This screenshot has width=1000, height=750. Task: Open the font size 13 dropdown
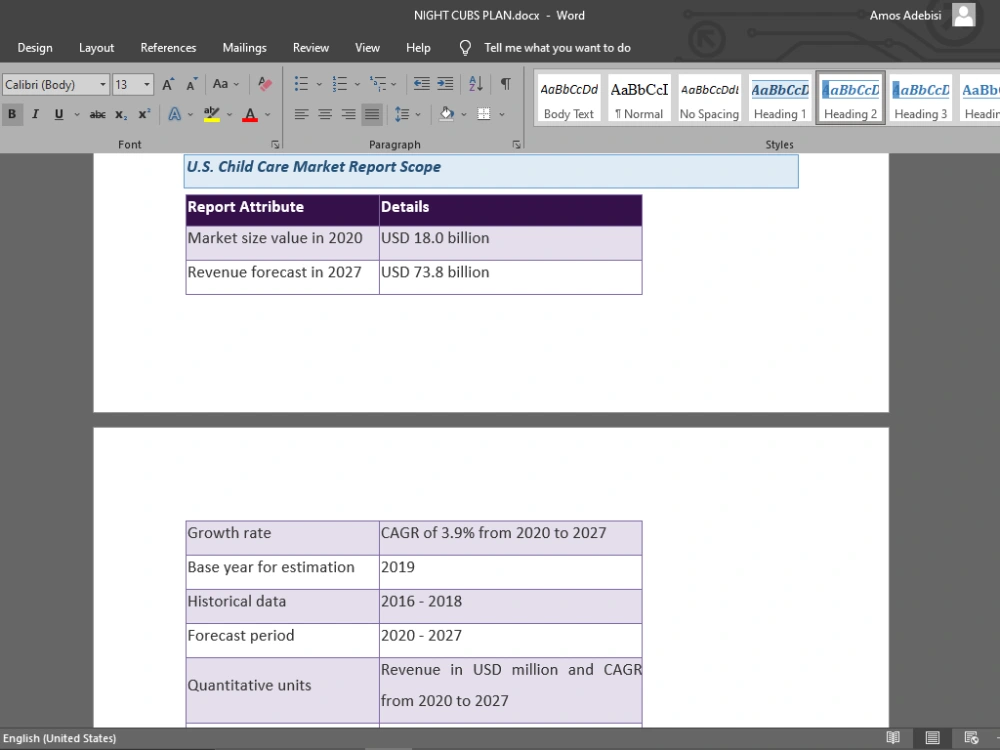click(x=147, y=85)
